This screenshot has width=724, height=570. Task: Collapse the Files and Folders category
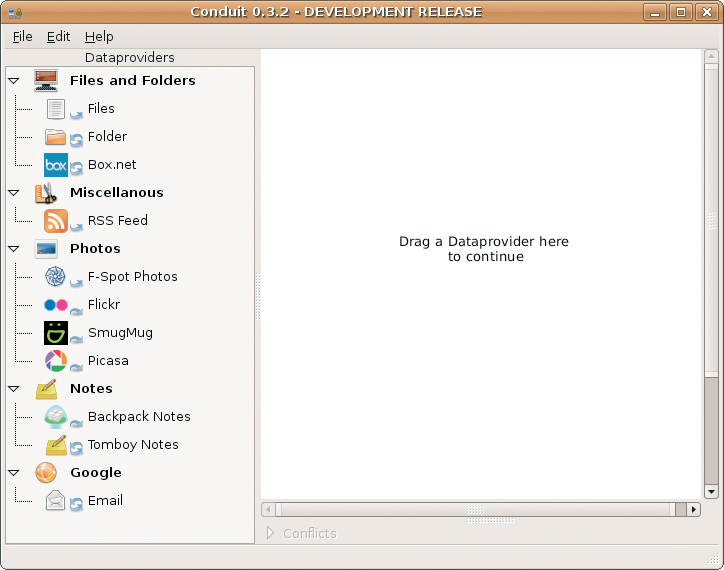(x=14, y=81)
